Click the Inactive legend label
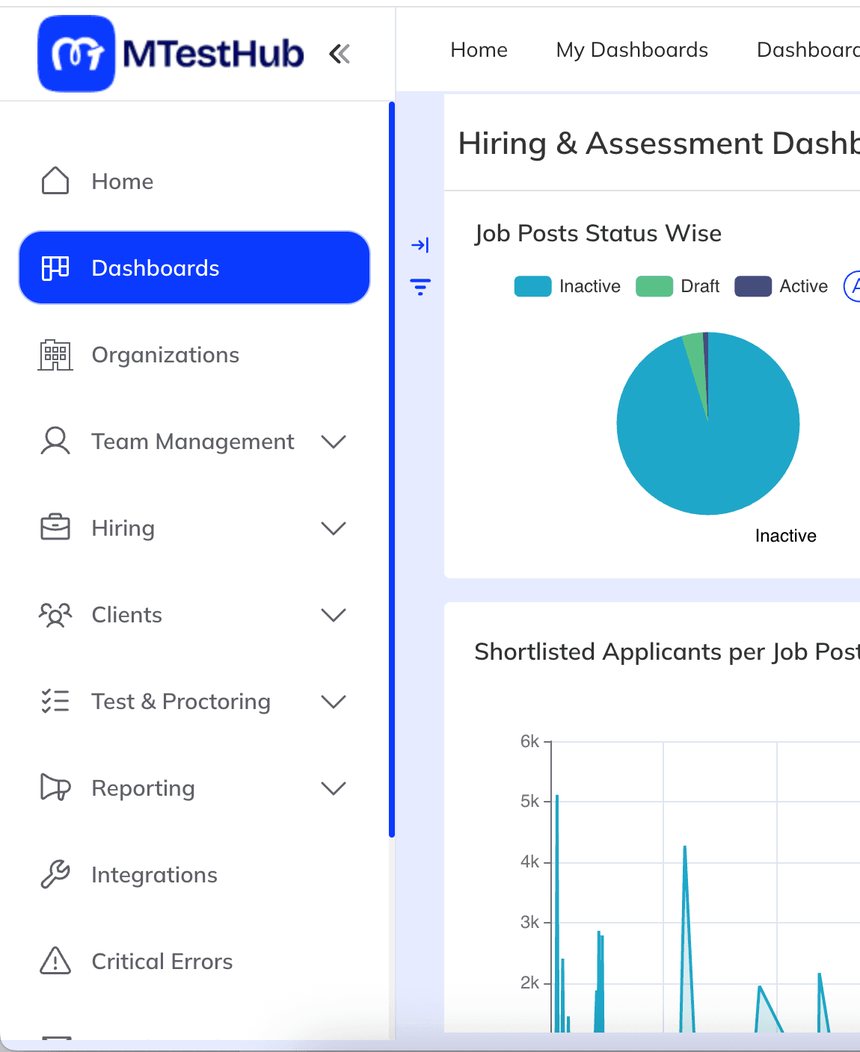 [x=590, y=286]
